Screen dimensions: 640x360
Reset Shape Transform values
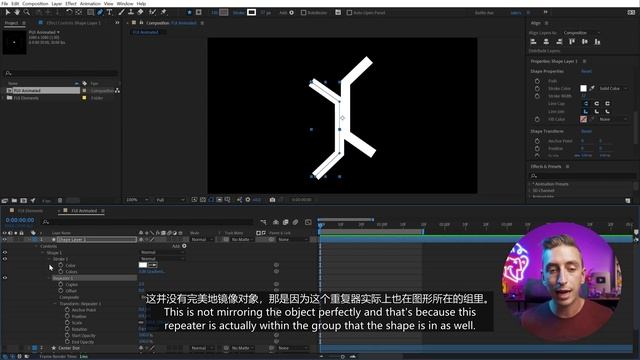586,131
